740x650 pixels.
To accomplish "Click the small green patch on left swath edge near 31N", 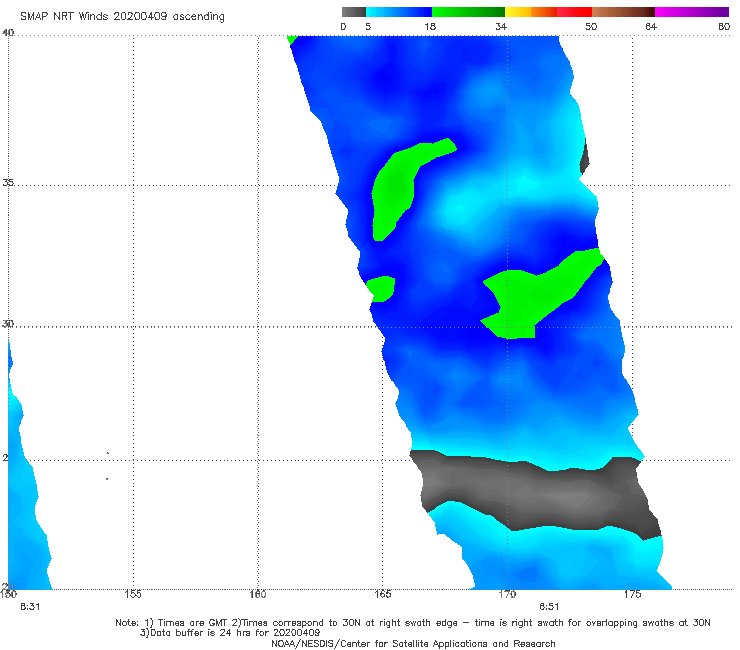I will (x=382, y=288).
